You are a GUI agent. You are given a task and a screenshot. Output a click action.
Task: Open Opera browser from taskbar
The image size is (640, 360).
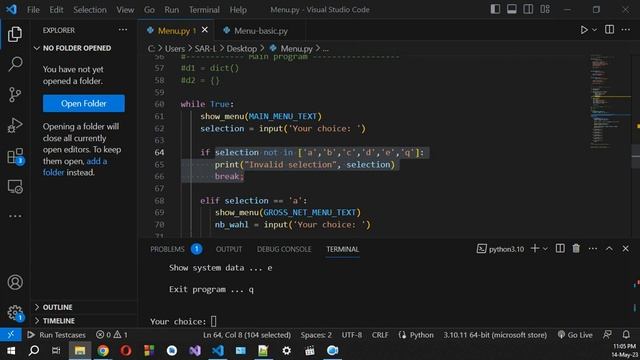(x=126, y=351)
